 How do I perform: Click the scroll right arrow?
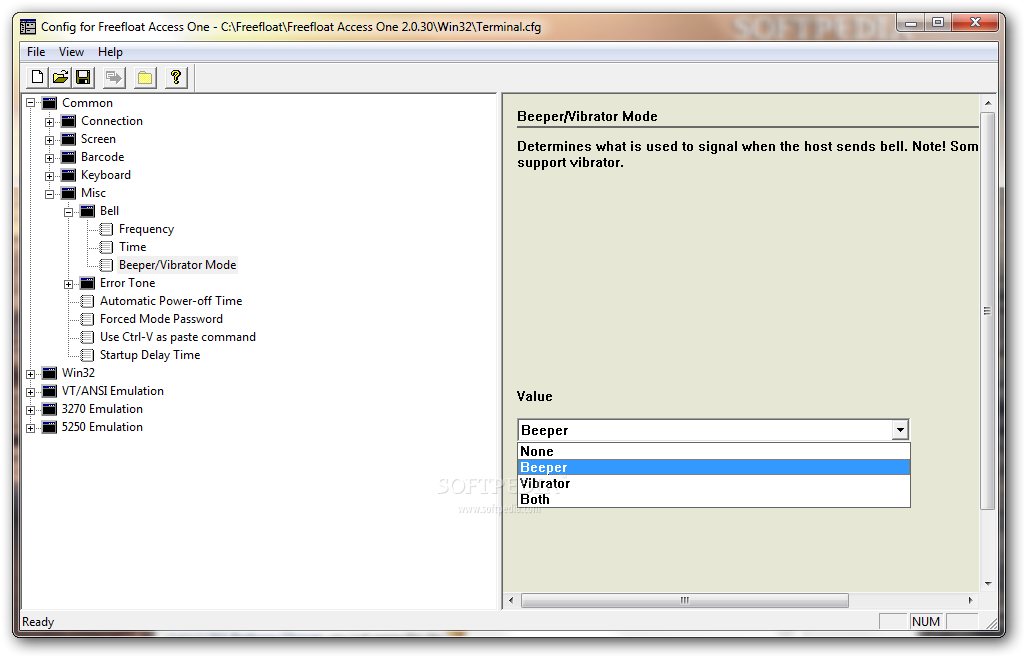click(x=970, y=600)
